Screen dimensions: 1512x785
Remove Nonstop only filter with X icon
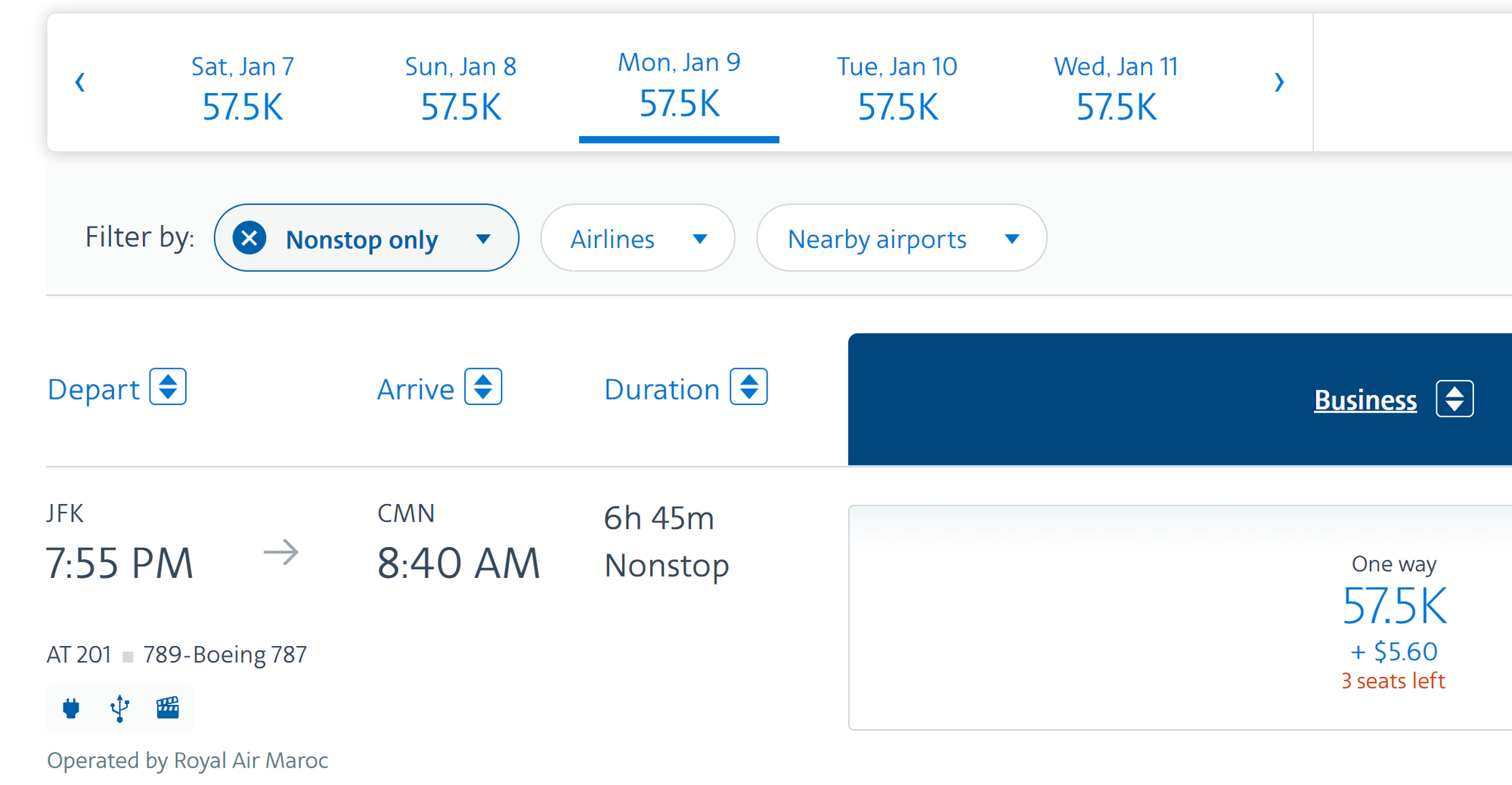click(249, 238)
